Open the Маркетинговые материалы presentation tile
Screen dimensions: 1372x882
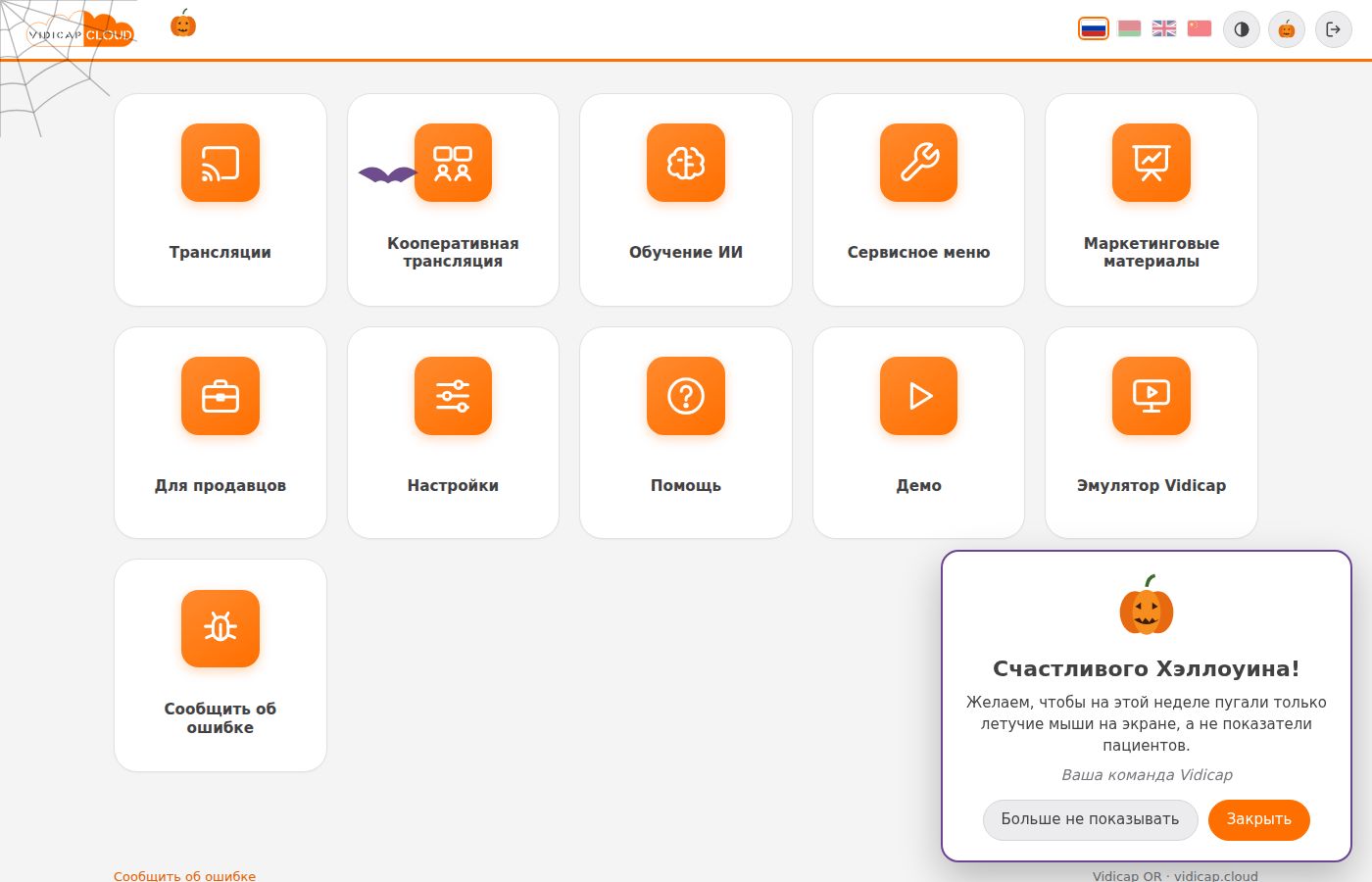pos(1151,200)
